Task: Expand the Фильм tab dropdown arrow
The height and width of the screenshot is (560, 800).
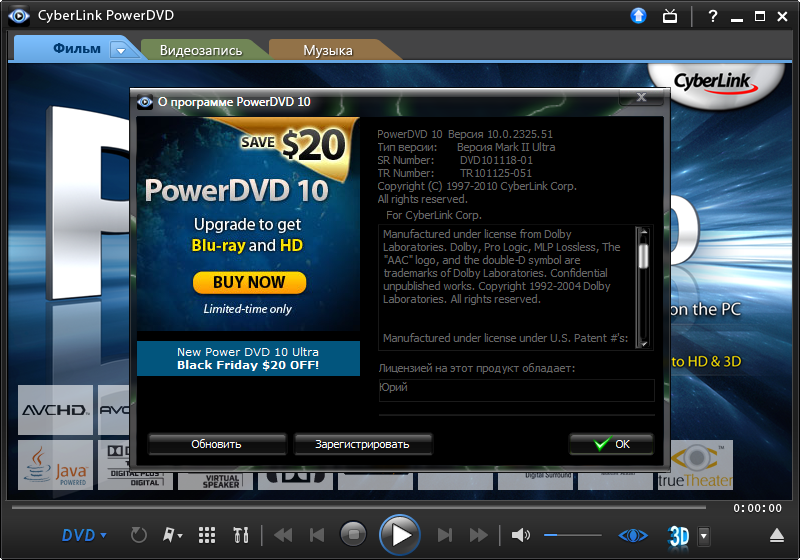Action: 121,50
